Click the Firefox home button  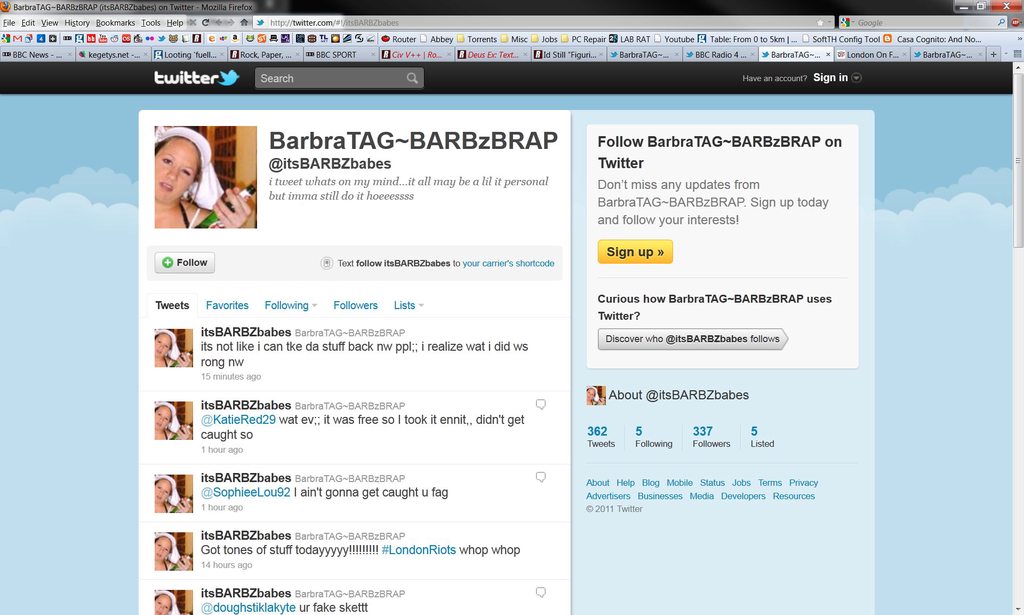244,22
